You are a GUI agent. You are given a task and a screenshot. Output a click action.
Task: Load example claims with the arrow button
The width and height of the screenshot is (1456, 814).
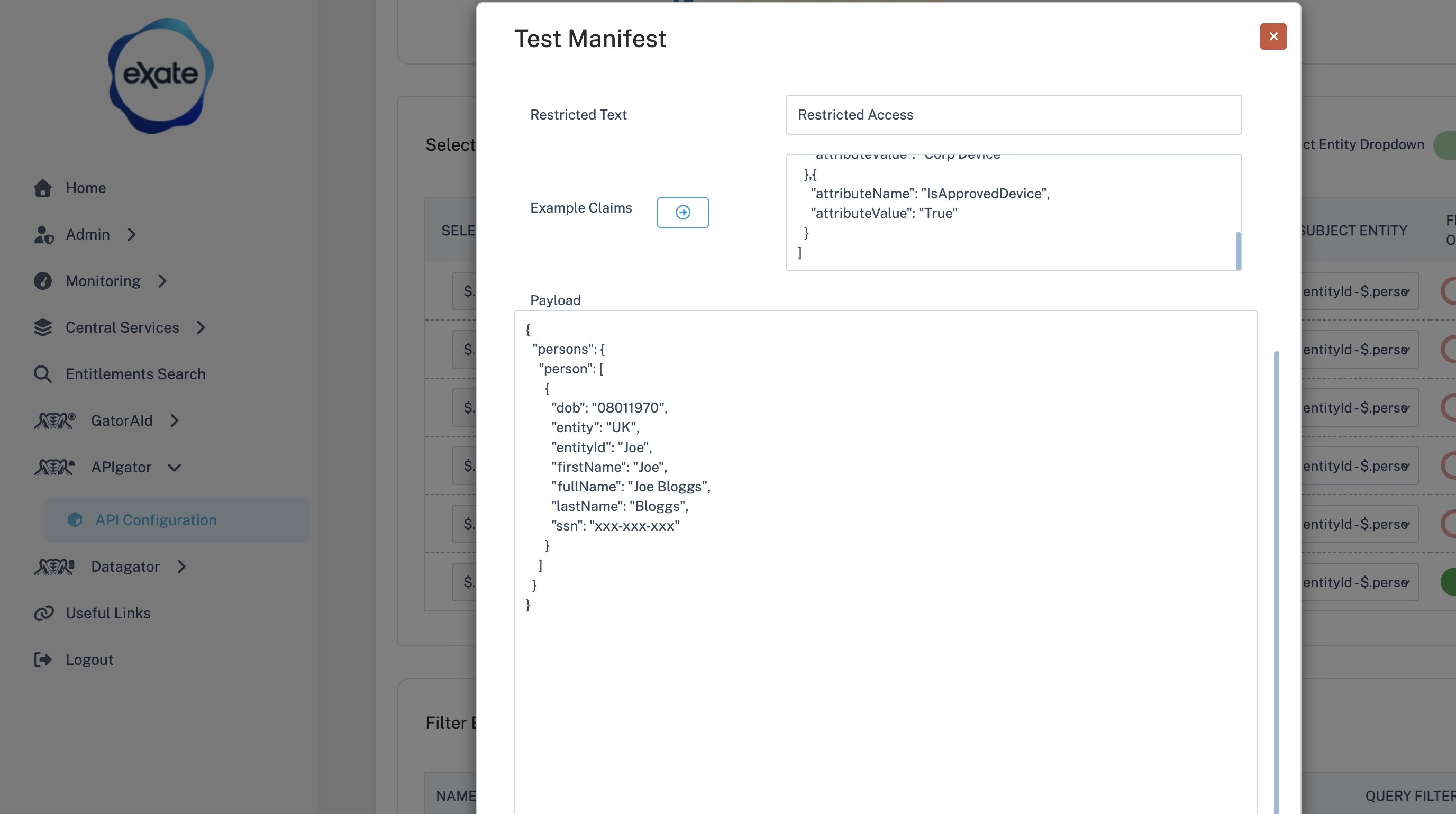(683, 213)
